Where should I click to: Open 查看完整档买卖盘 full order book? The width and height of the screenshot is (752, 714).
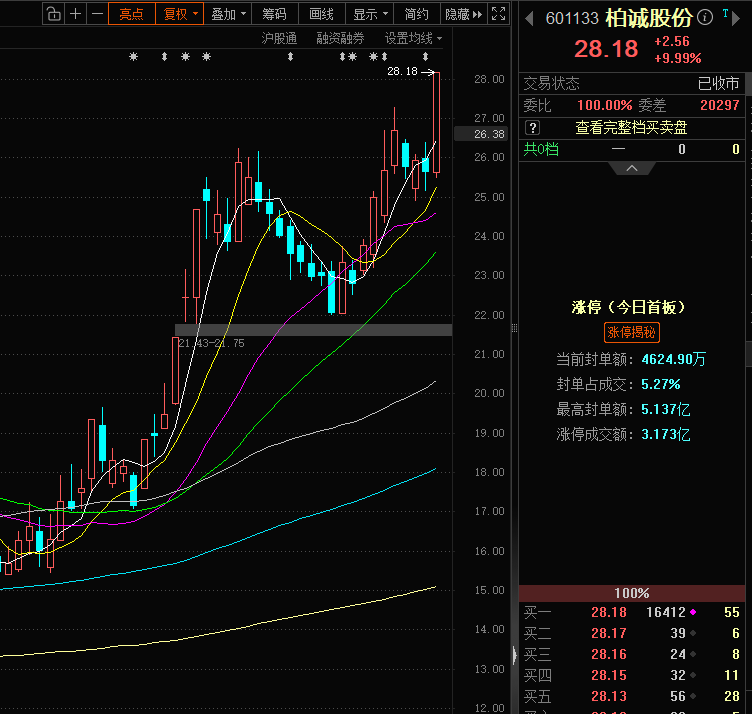click(631, 128)
